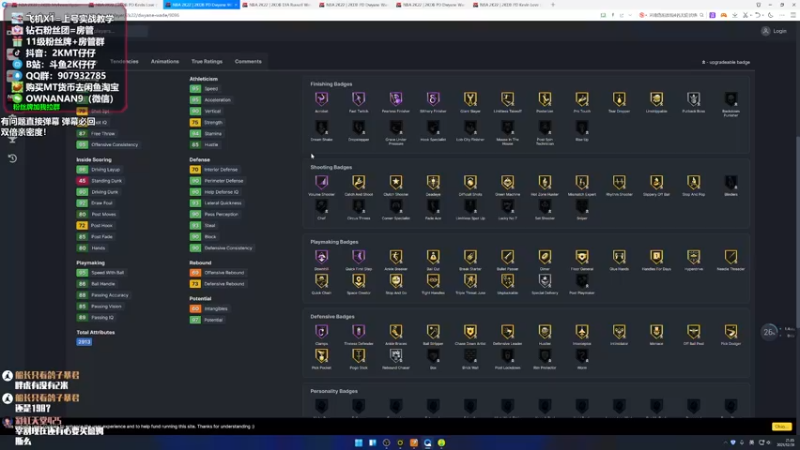
Task: Click the Acrobat finishing badge
Action: [321, 98]
